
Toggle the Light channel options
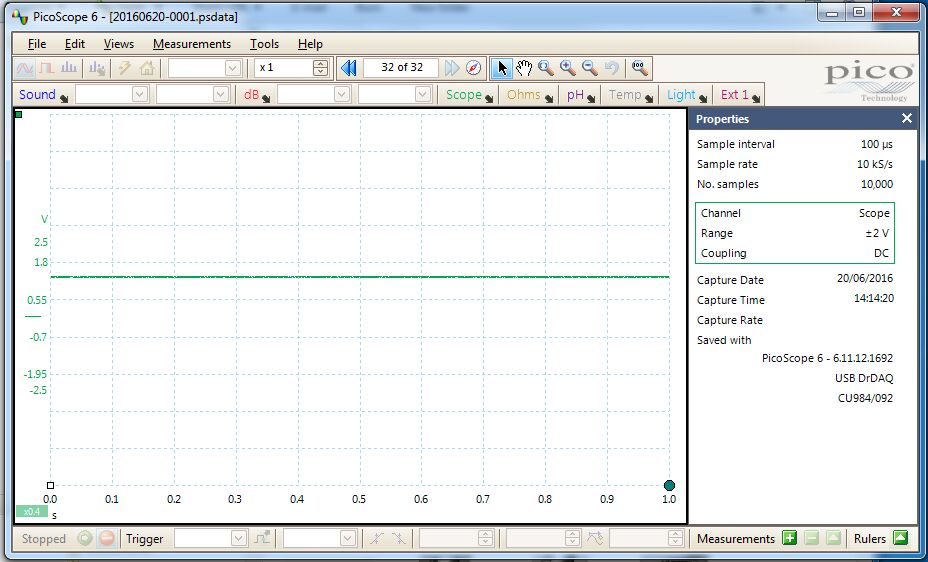(x=687, y=95)
